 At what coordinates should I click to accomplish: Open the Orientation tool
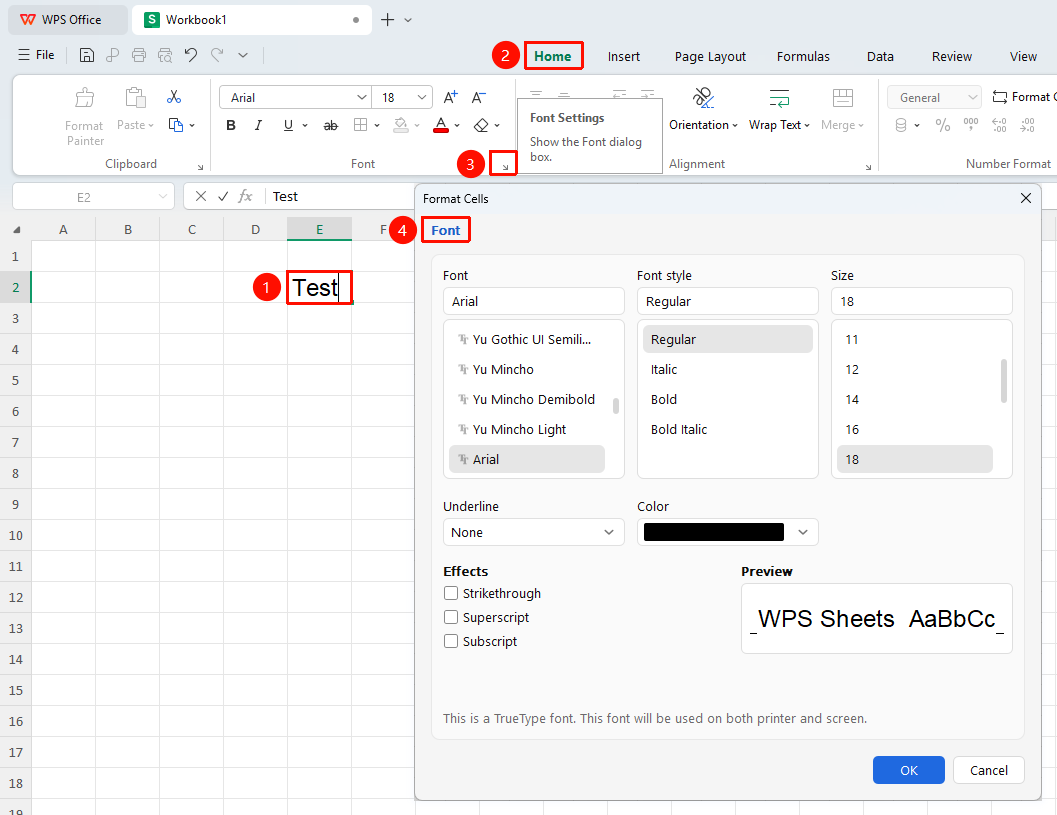703,109
